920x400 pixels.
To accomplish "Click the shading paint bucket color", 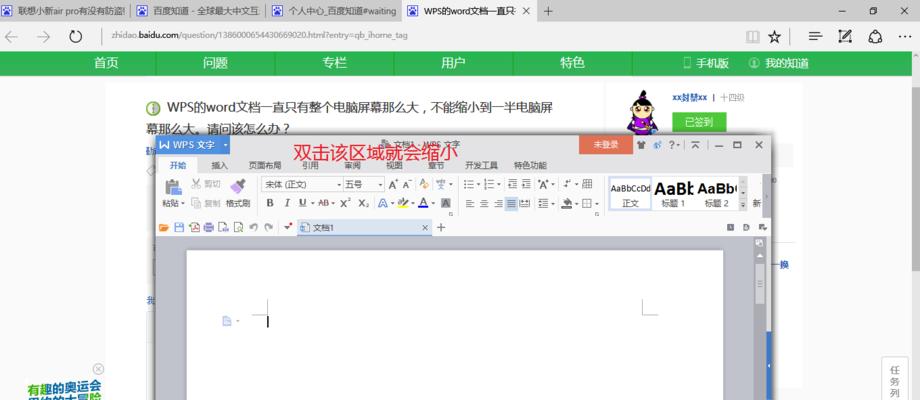I will (x=569, y=204).
